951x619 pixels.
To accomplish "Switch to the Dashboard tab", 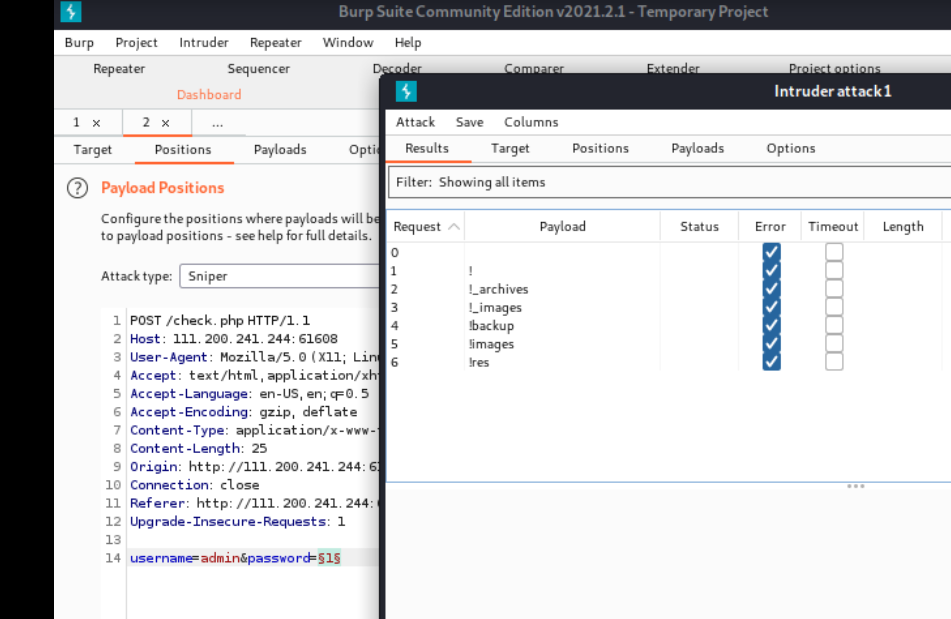I will (x=209, y=95).
